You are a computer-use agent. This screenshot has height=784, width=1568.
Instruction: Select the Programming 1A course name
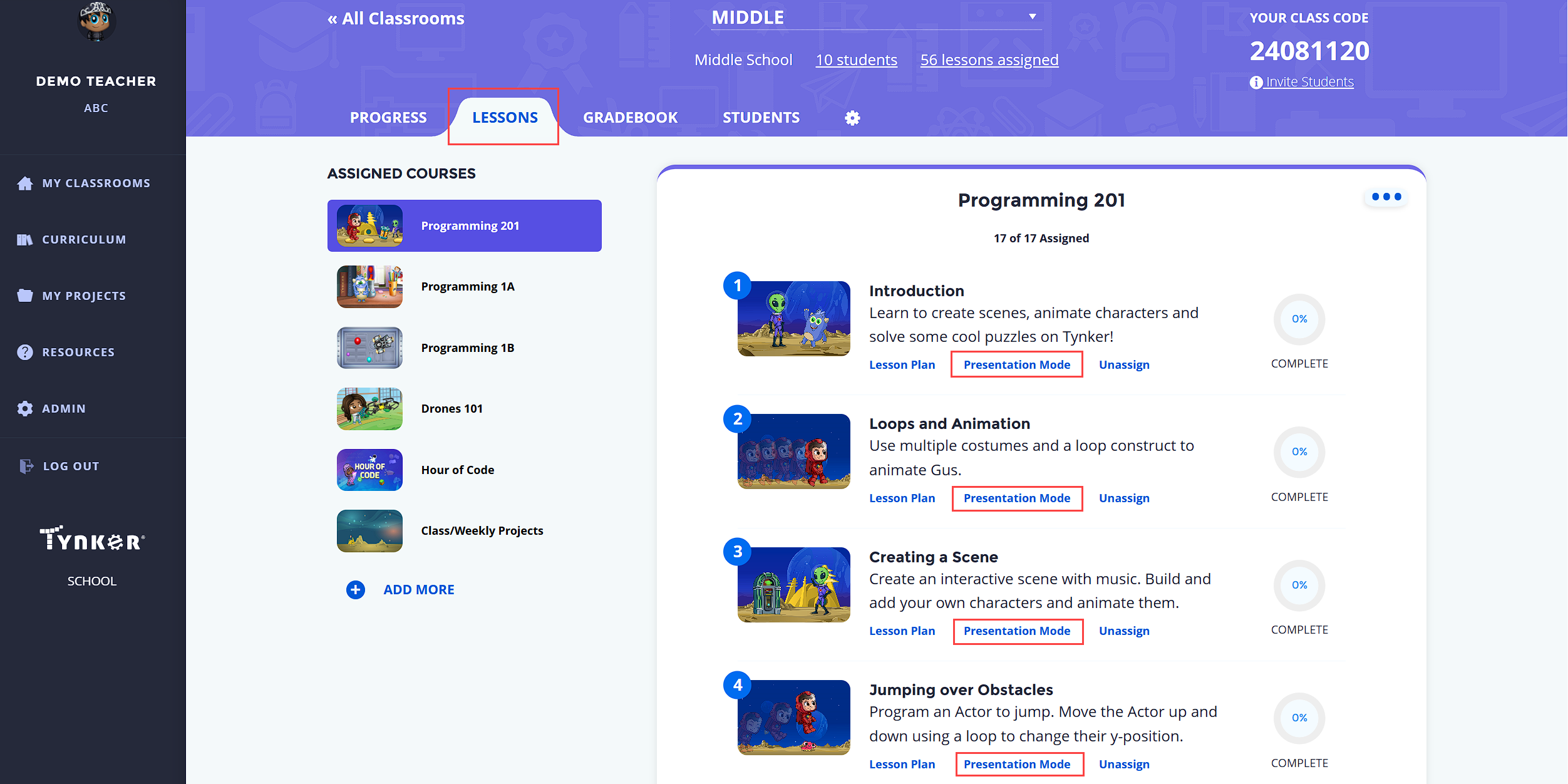pyautogui.click(x=468, y=286)
